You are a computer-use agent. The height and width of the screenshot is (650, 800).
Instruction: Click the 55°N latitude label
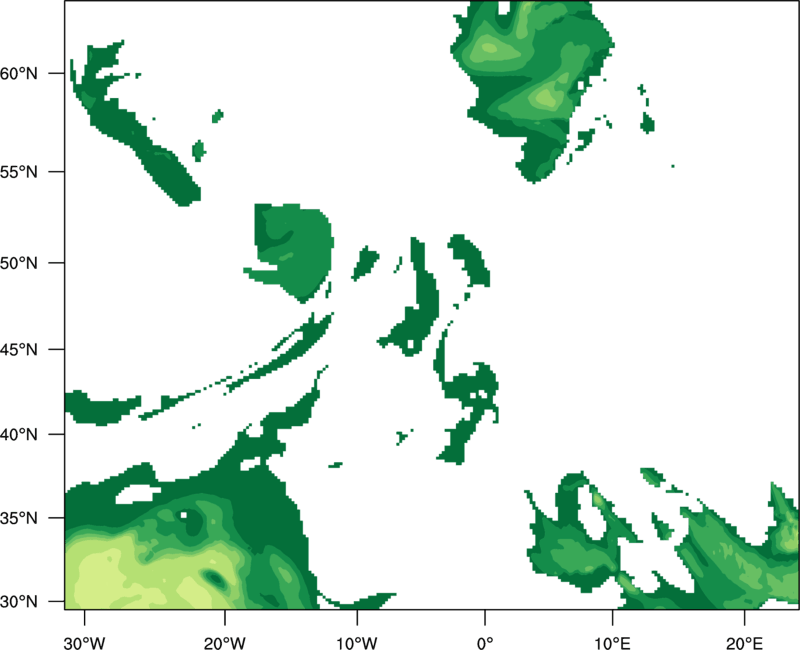[19, 172]
